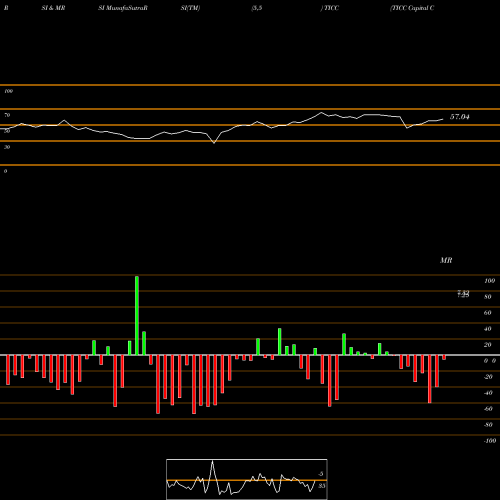
Task: Select the '(5,5' parameter text
Action: coord(257,8)
